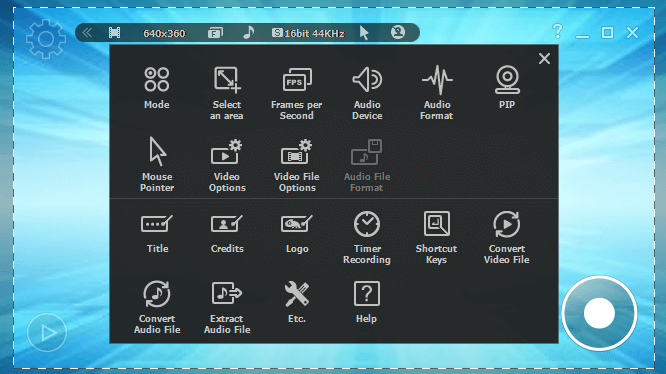
Task: Launch Convert Video File tool
Action: click(506, 238)
